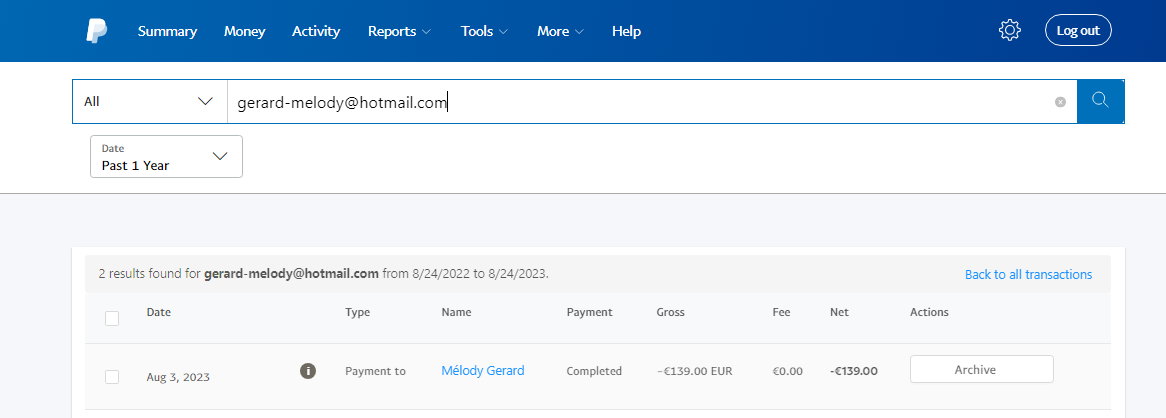Go to the Summary page
1166x418 pixels.
click(x=167, y=31)
